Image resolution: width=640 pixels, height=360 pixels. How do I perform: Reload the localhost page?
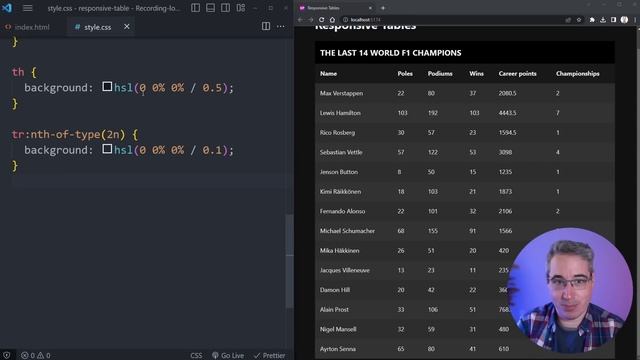tap(322, 20)
